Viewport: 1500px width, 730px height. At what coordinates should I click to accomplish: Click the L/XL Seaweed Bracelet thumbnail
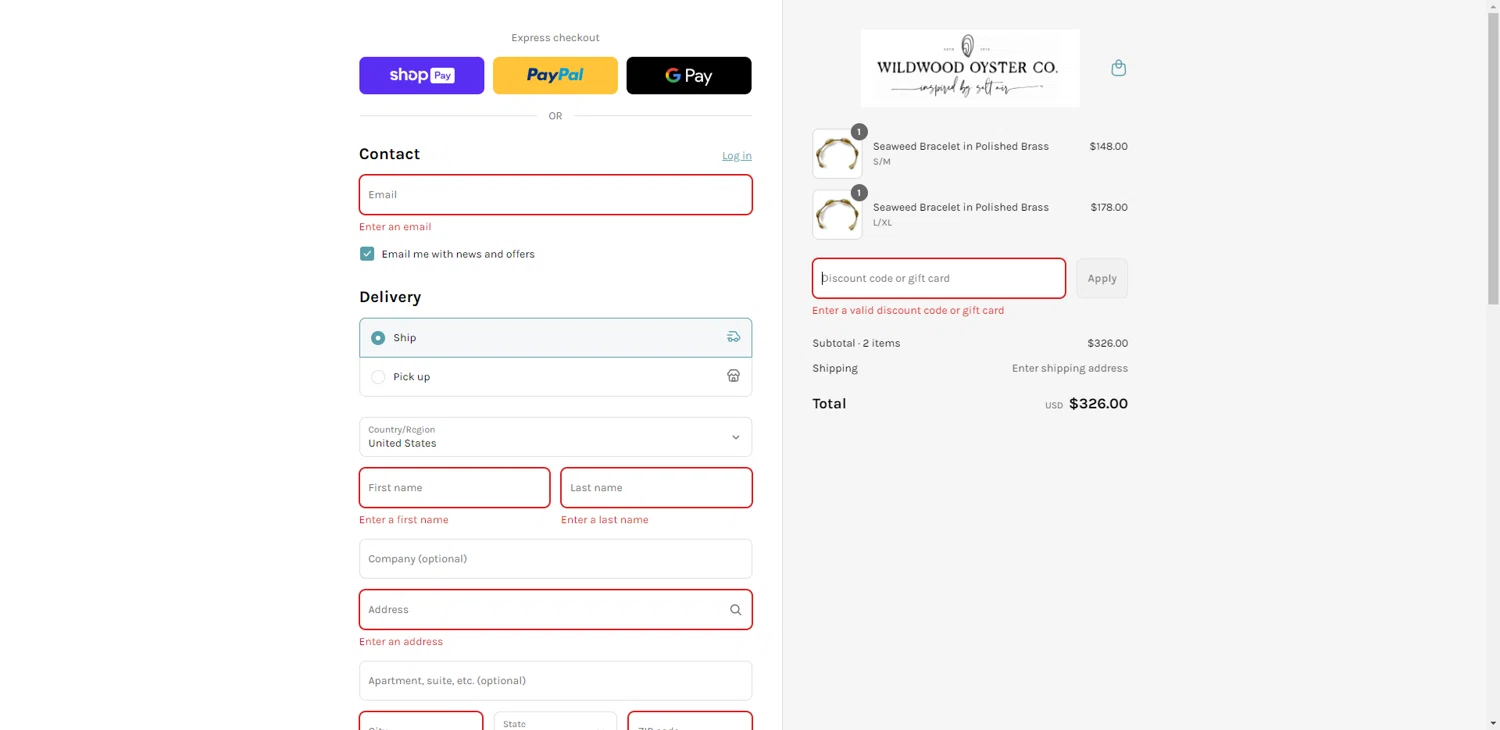[x=837, y=215]
